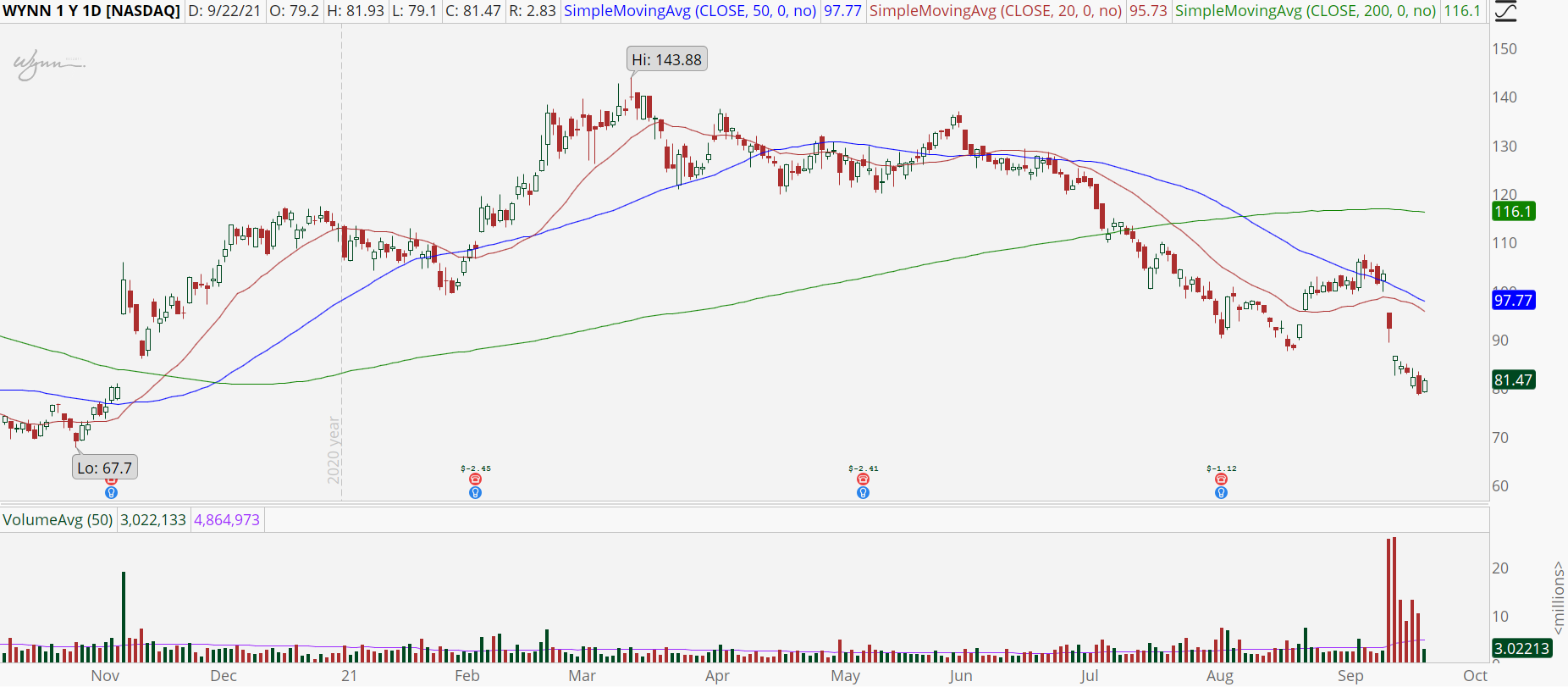Viewport: 1568px width, 687px height.
Task: Open the drawing tool icon beside the 200-day SMA value
Action: pos(1505,11)
